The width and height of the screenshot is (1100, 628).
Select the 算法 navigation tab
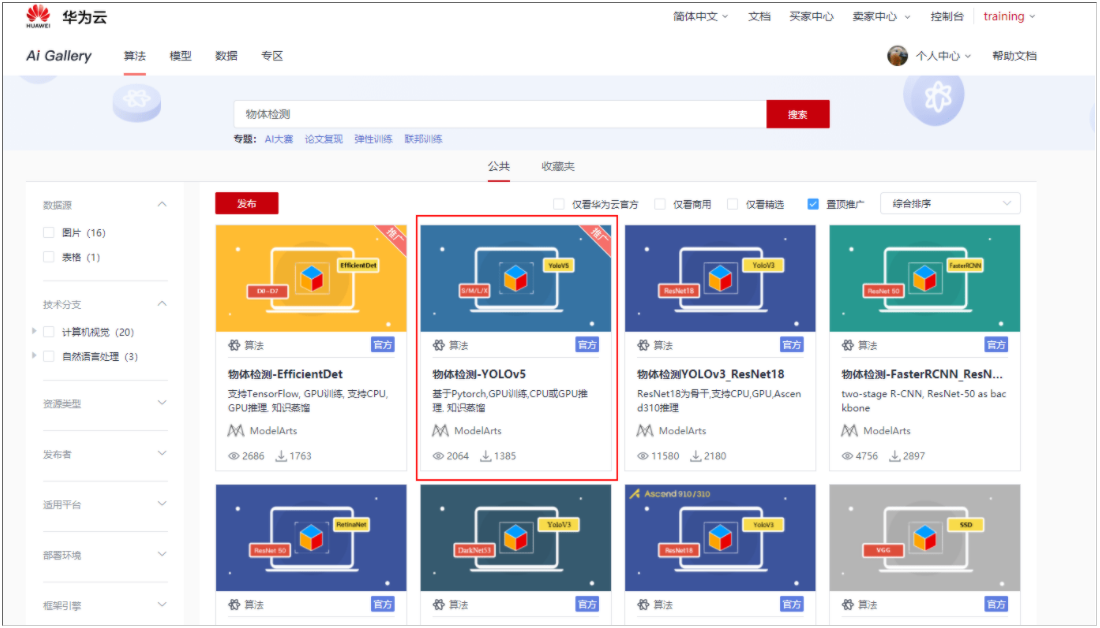[x=135, y=56]
